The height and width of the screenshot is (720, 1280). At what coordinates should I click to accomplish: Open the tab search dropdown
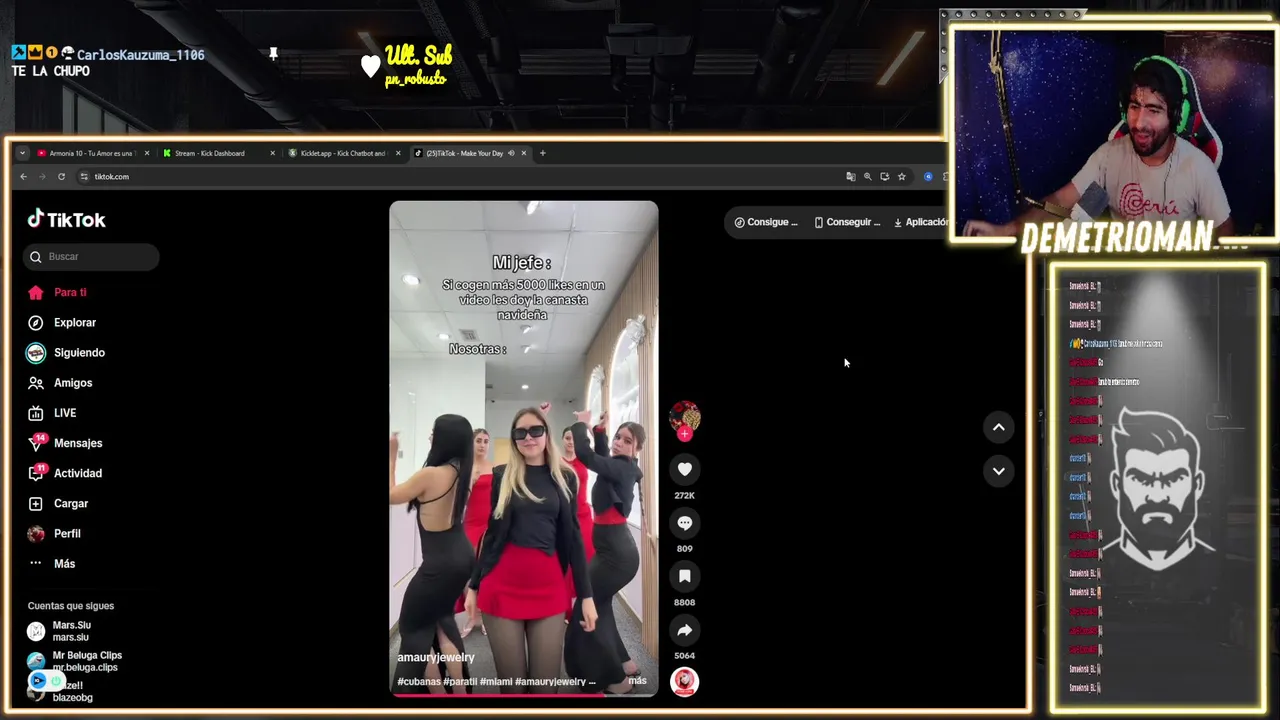pyautogui.click(x=22, y=153)
